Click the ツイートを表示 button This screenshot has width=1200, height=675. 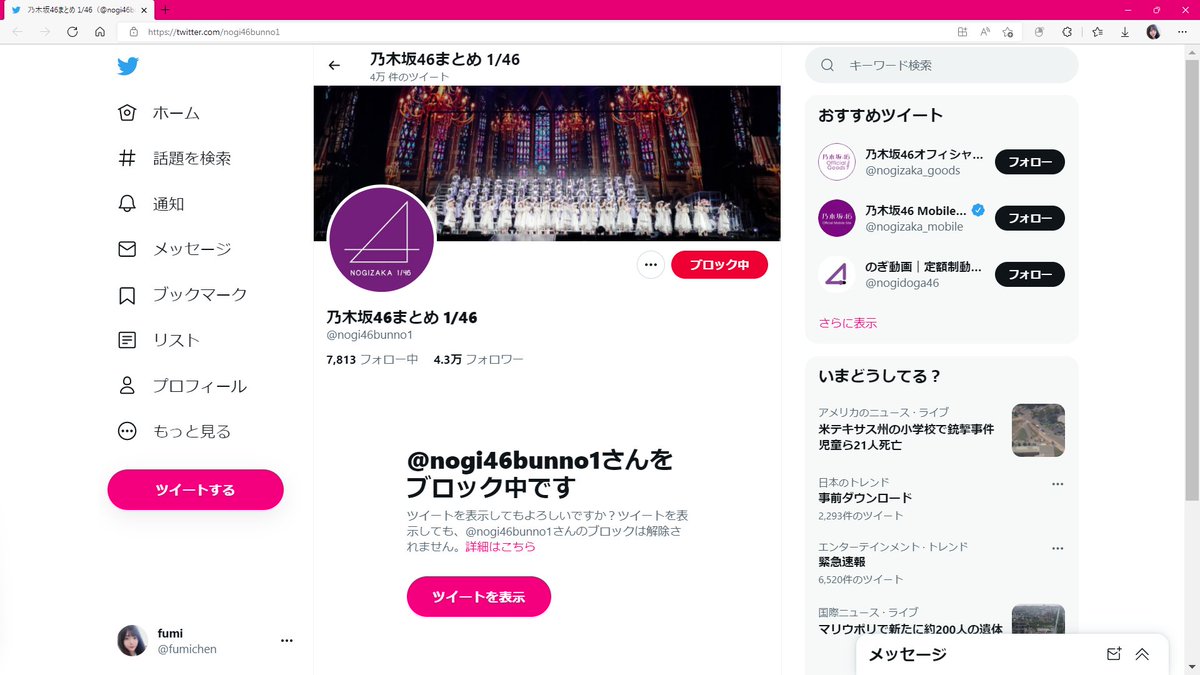pyautogui.click(x=478, y=597)
